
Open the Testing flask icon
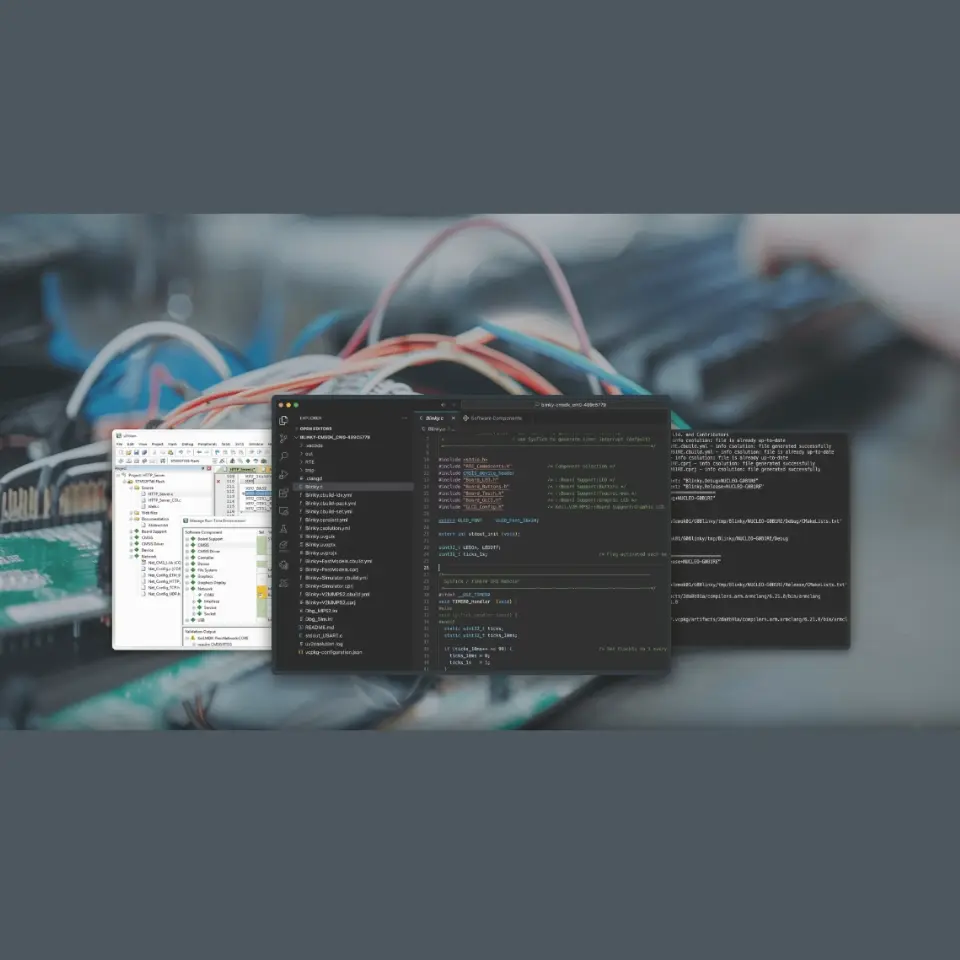(x=284, y=528)
